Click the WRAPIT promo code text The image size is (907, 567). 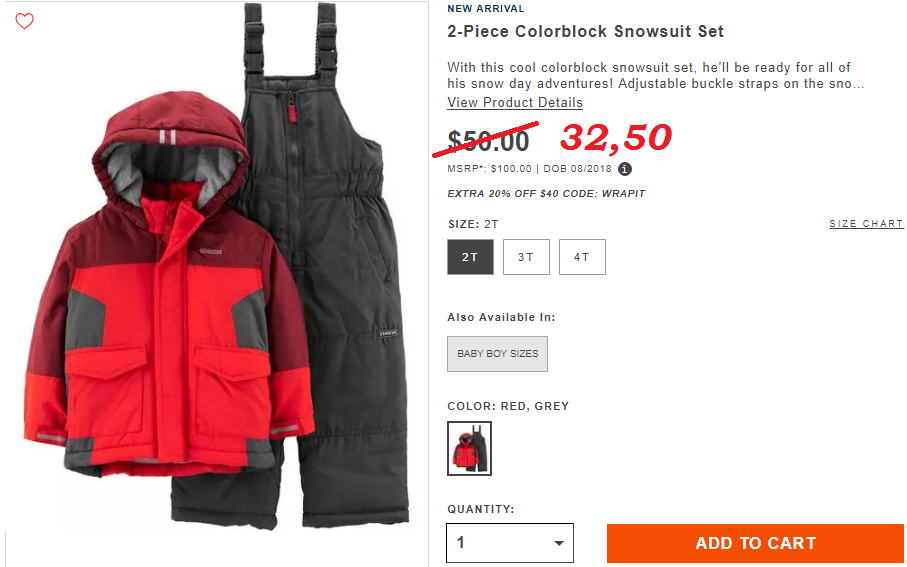click(623, 194)
